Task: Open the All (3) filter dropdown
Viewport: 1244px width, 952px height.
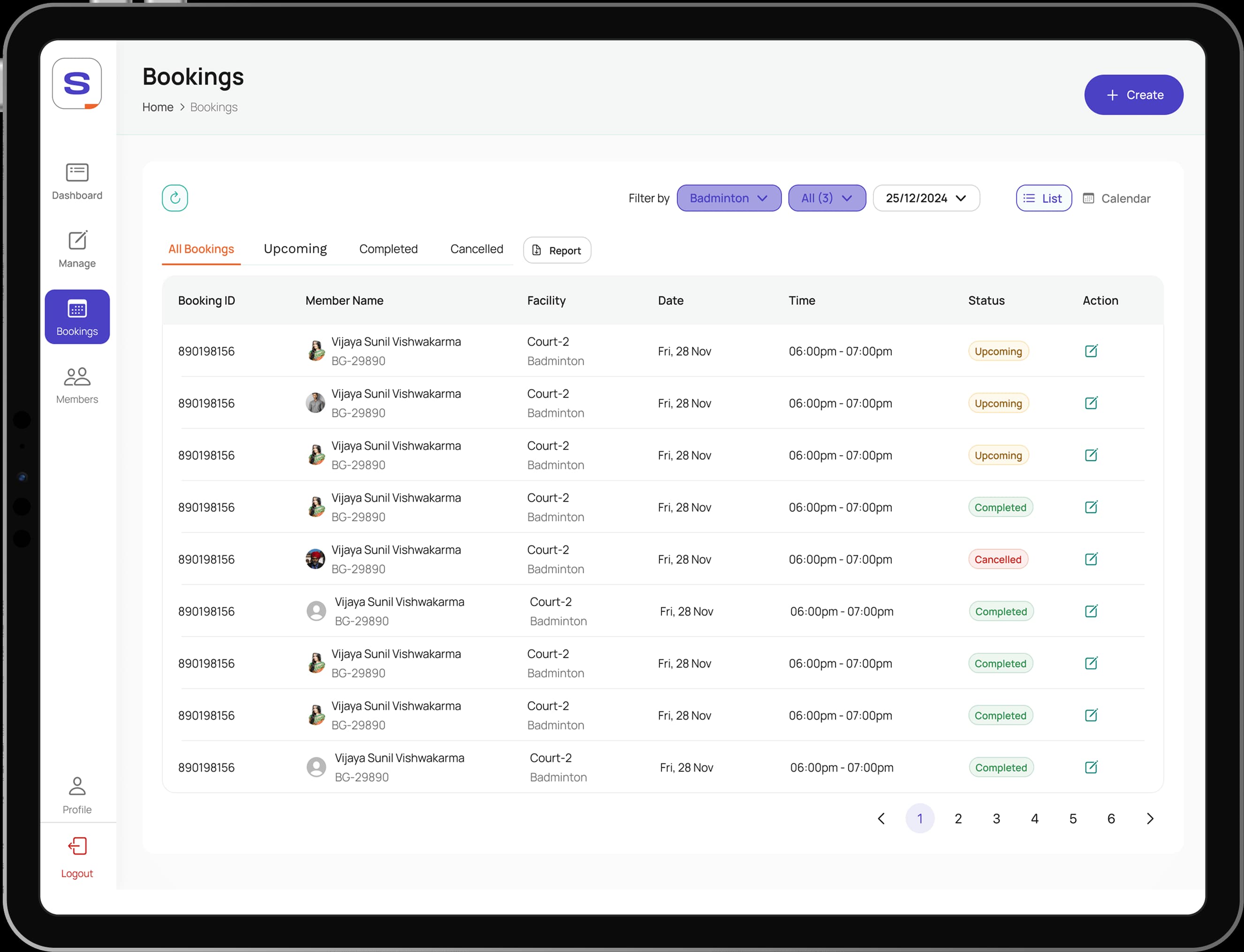Action: click(826, 198)
